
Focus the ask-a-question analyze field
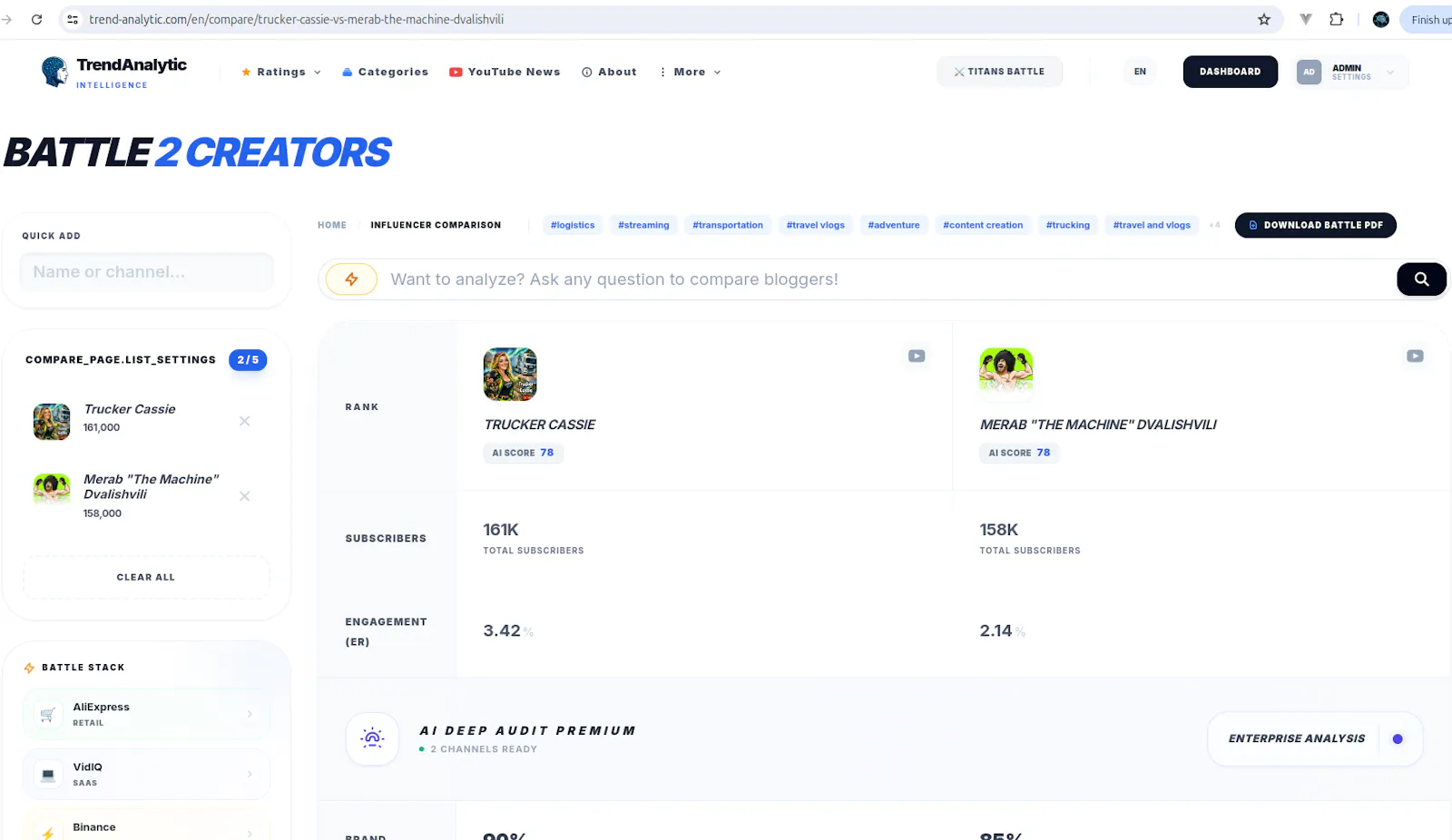(x=889, y=279)
